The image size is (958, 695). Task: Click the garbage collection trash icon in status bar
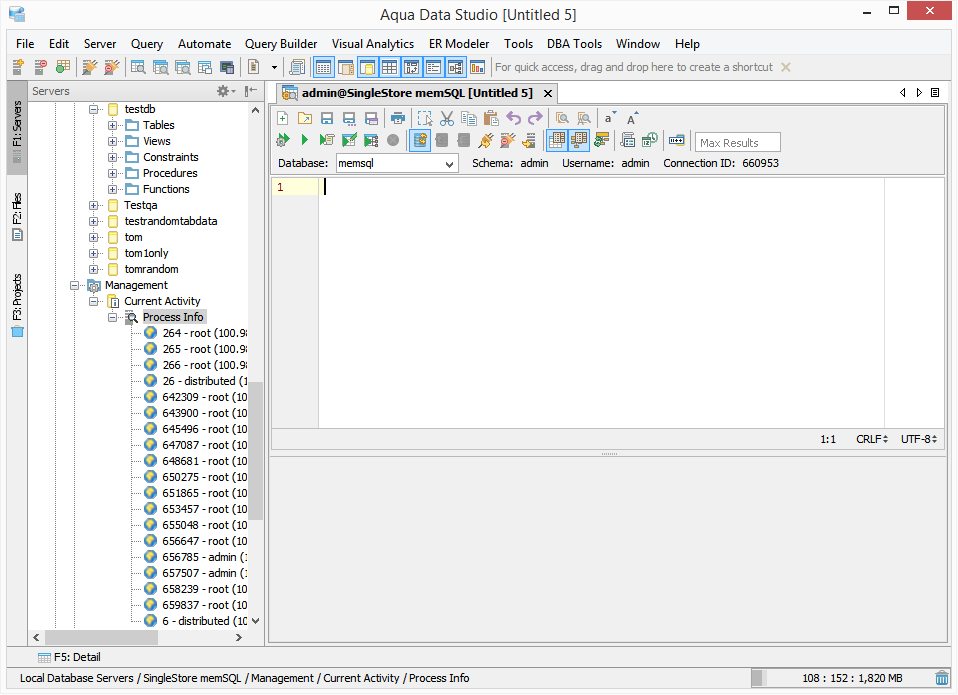(942, 679)
